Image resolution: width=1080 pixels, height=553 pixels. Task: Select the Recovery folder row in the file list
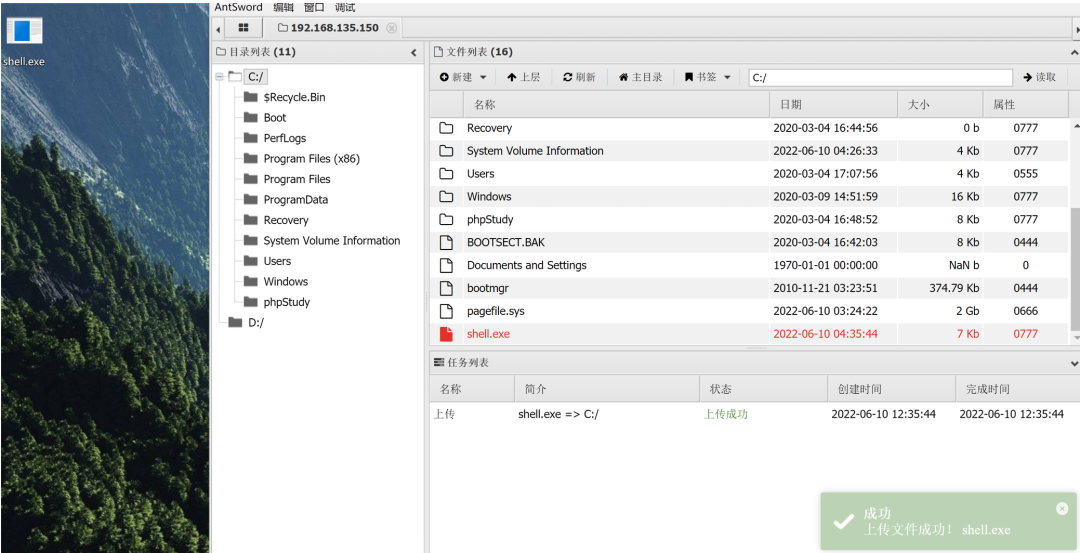coord(750,128)
